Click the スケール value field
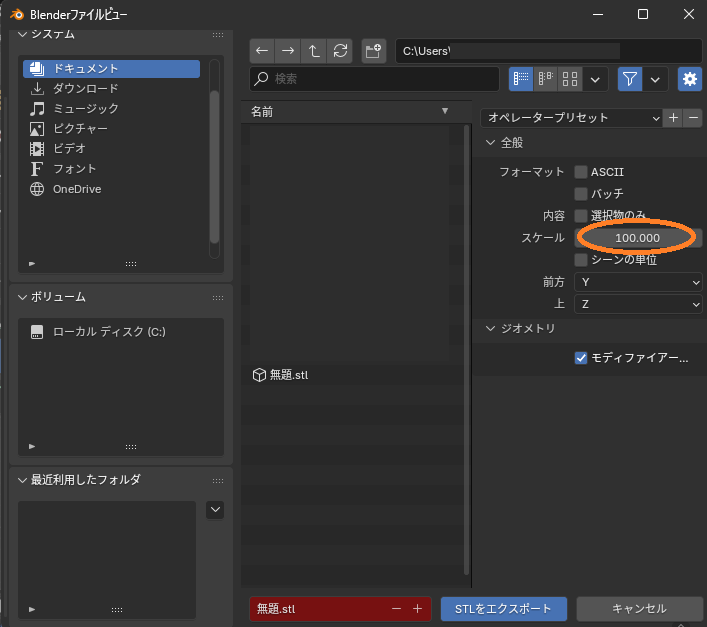This screenshot has height=627, width=707. pyautogui.click(x=638, y=238)
